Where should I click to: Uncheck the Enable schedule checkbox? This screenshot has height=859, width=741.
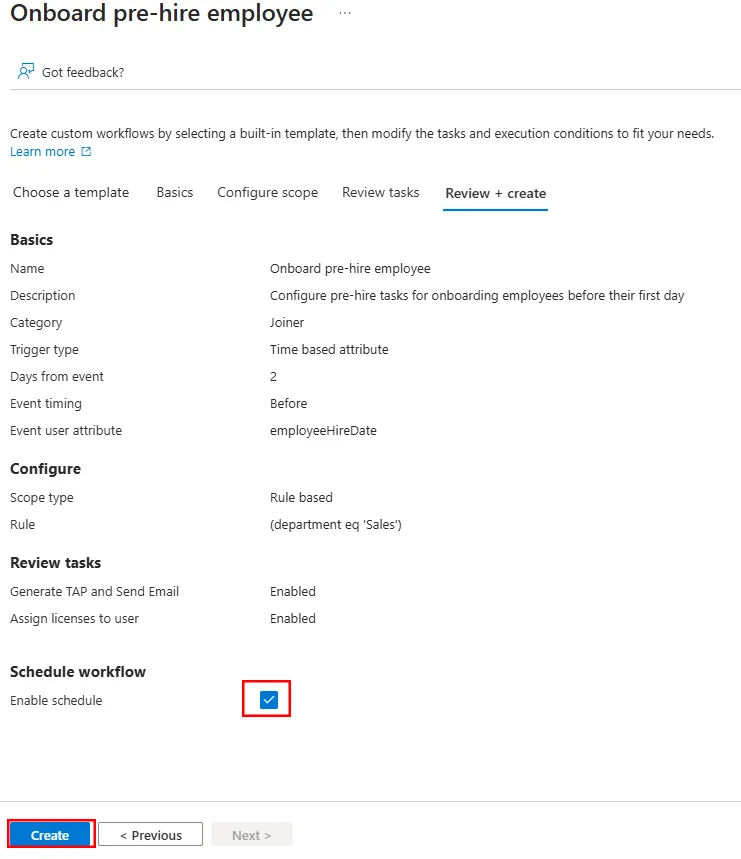[269, 700]
